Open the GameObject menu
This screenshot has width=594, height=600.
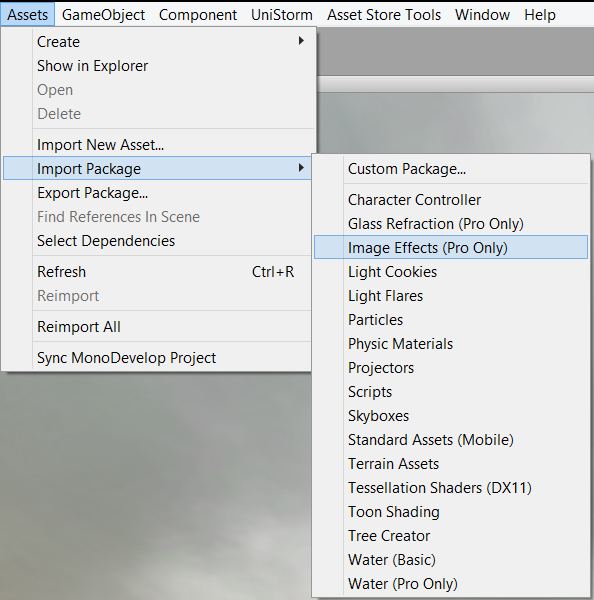click(103, 15)
